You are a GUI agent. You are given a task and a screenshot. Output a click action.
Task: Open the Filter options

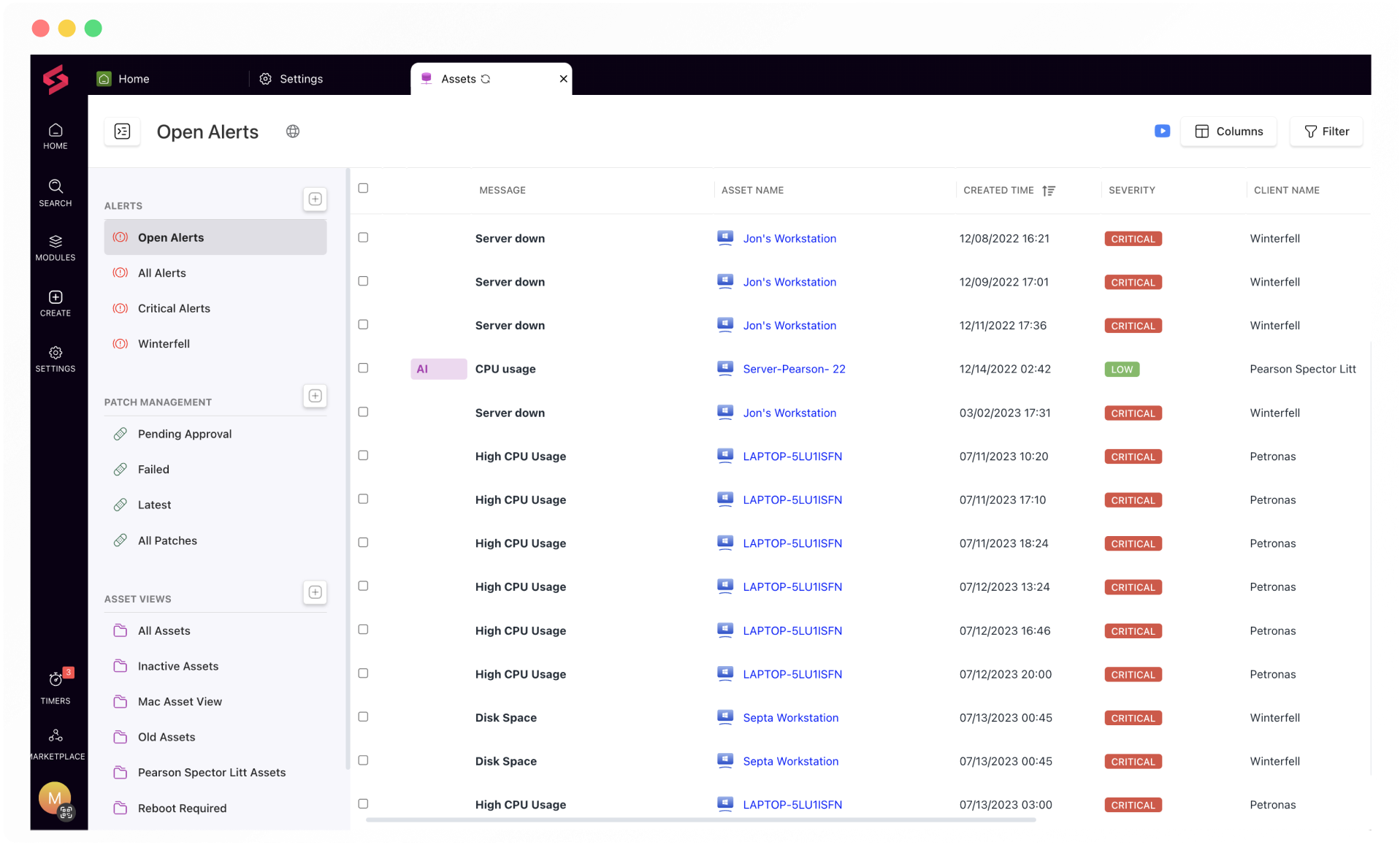point(1326,131)
